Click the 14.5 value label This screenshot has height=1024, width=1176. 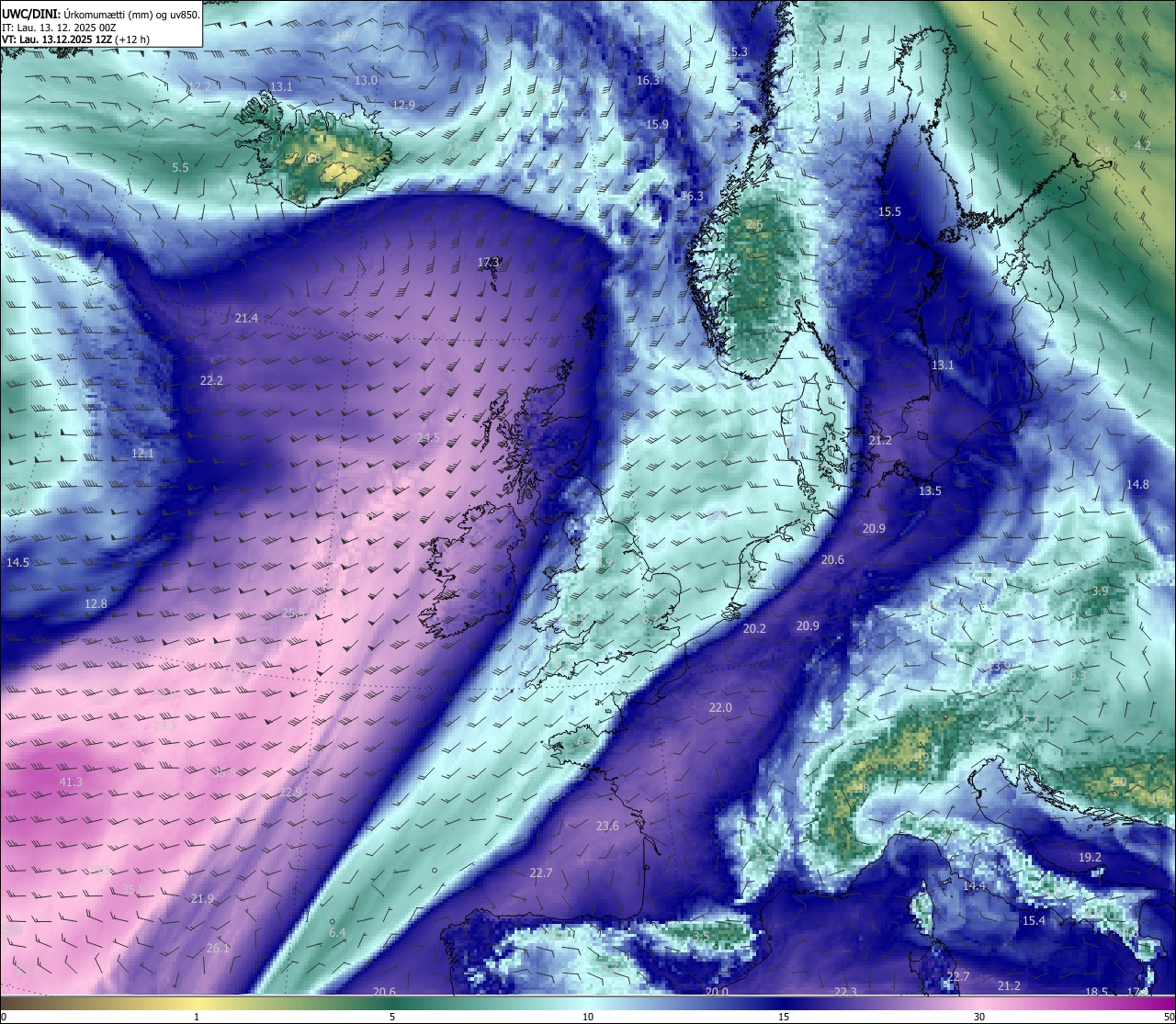pos(17,562)
